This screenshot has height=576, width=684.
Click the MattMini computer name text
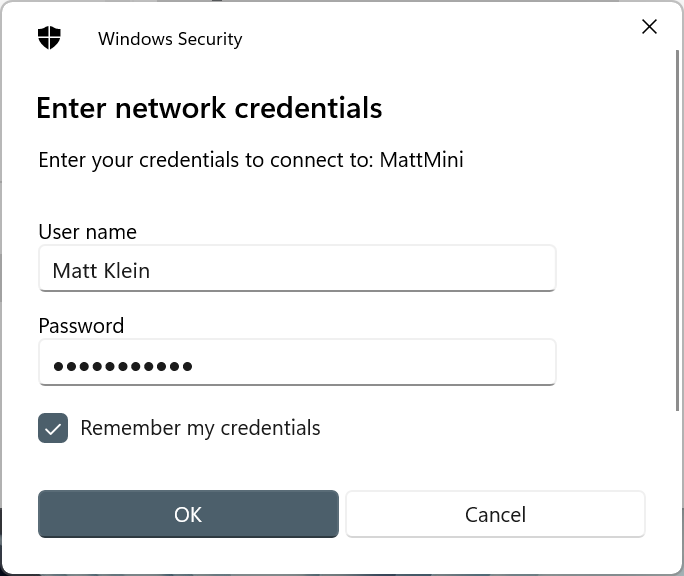click(421, 160)
